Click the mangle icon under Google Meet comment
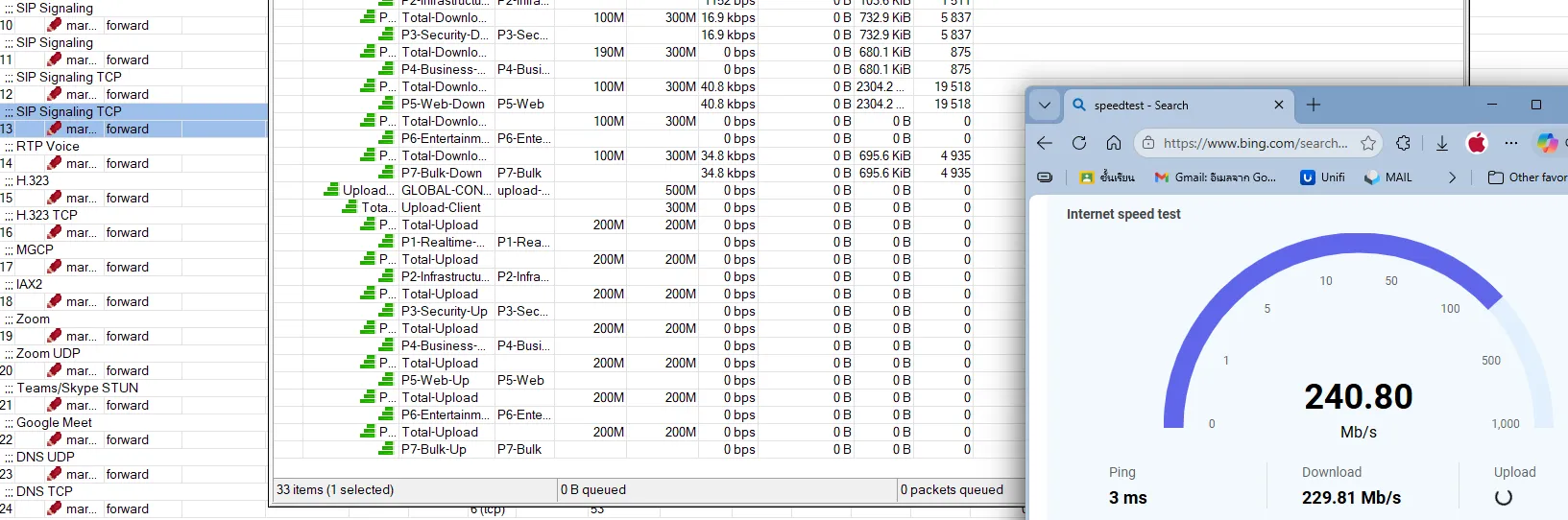 [x=55, y=439]
